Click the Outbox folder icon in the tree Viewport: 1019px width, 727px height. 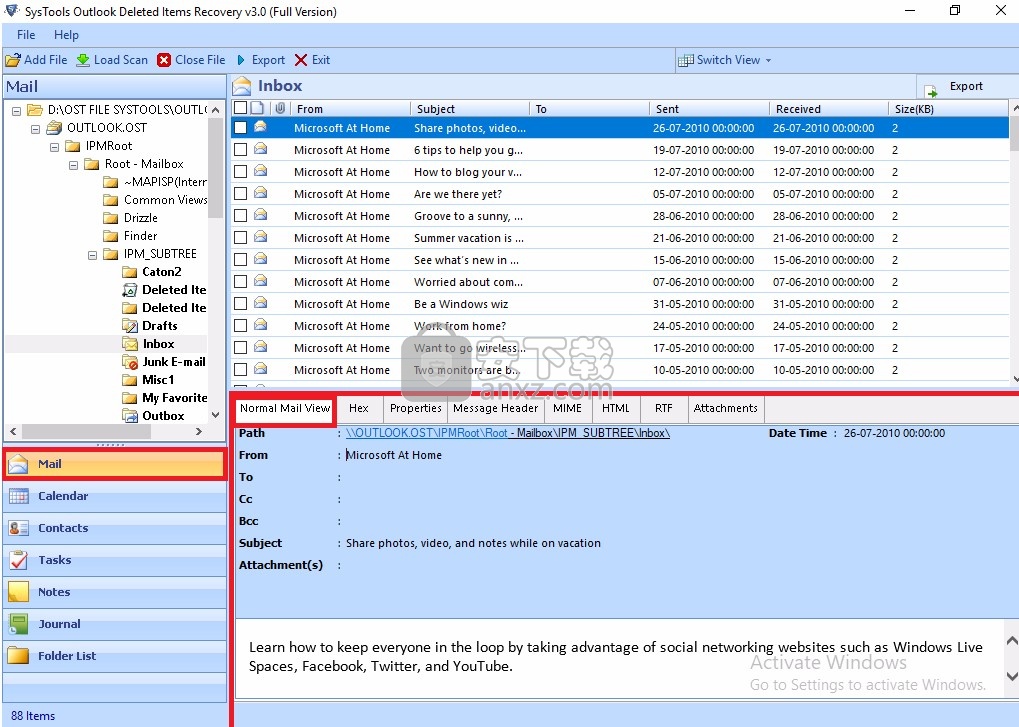coord(130,416)
